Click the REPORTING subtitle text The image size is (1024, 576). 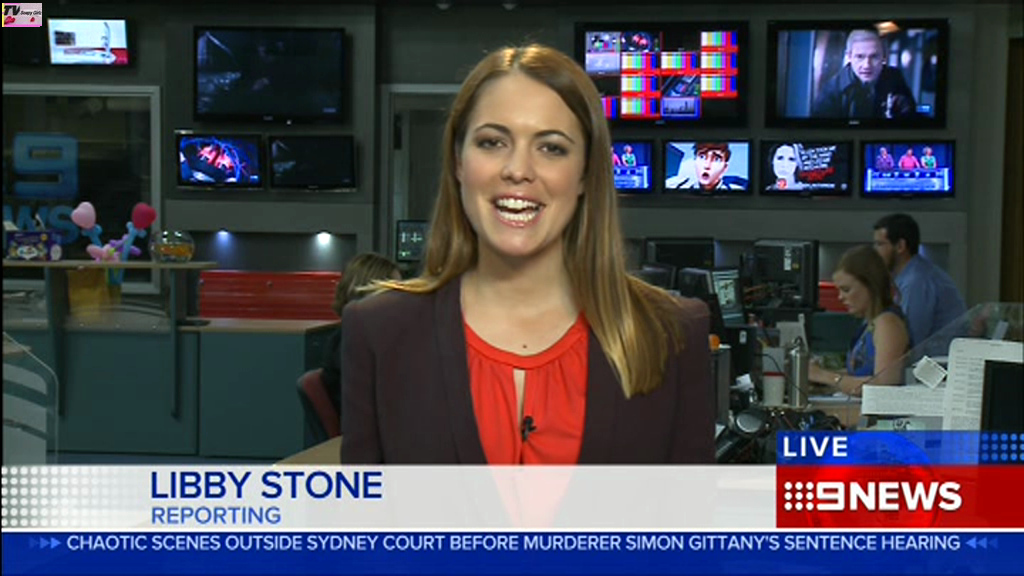(216, 516)
